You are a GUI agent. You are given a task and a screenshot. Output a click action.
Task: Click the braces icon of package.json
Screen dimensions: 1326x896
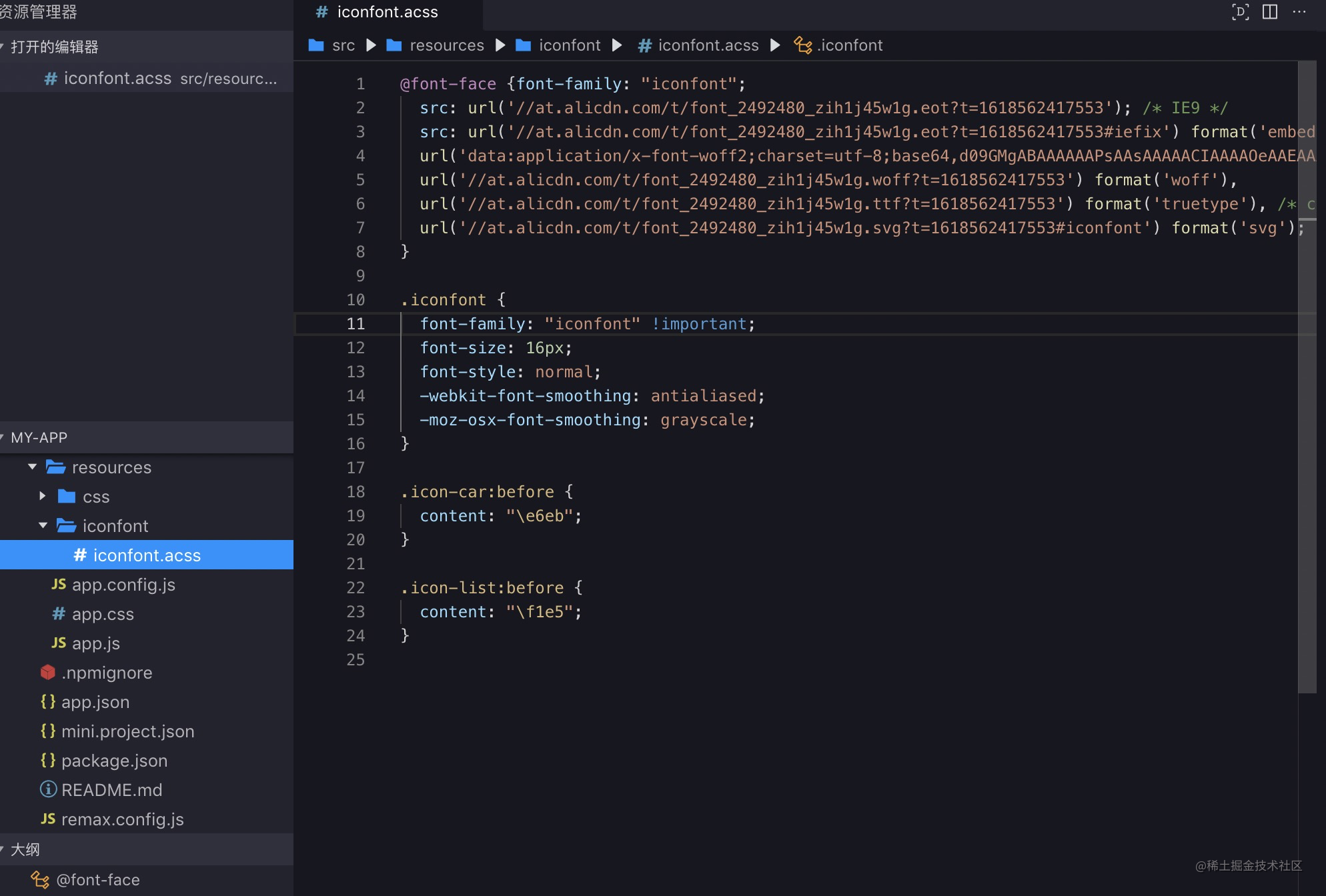(48, 761)
